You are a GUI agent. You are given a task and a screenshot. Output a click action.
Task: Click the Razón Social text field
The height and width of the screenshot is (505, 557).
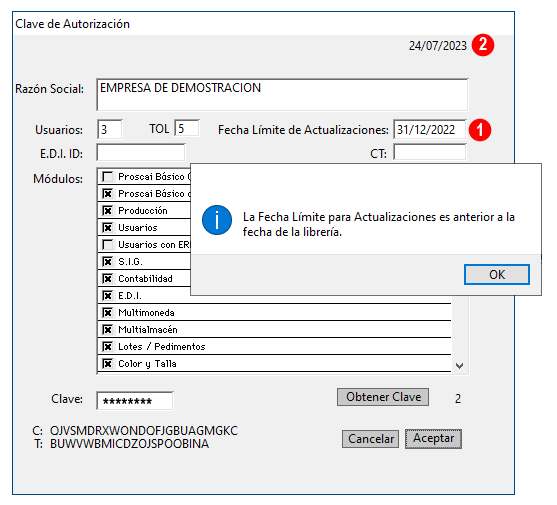click(282, 95)
